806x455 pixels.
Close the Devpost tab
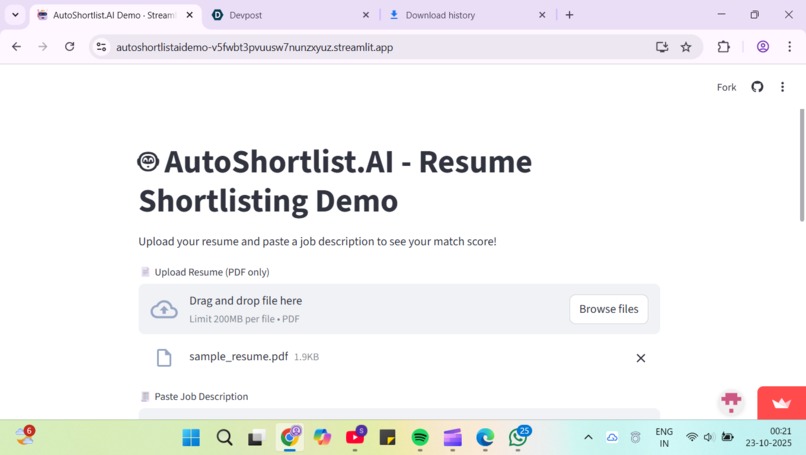coord(366,15)
